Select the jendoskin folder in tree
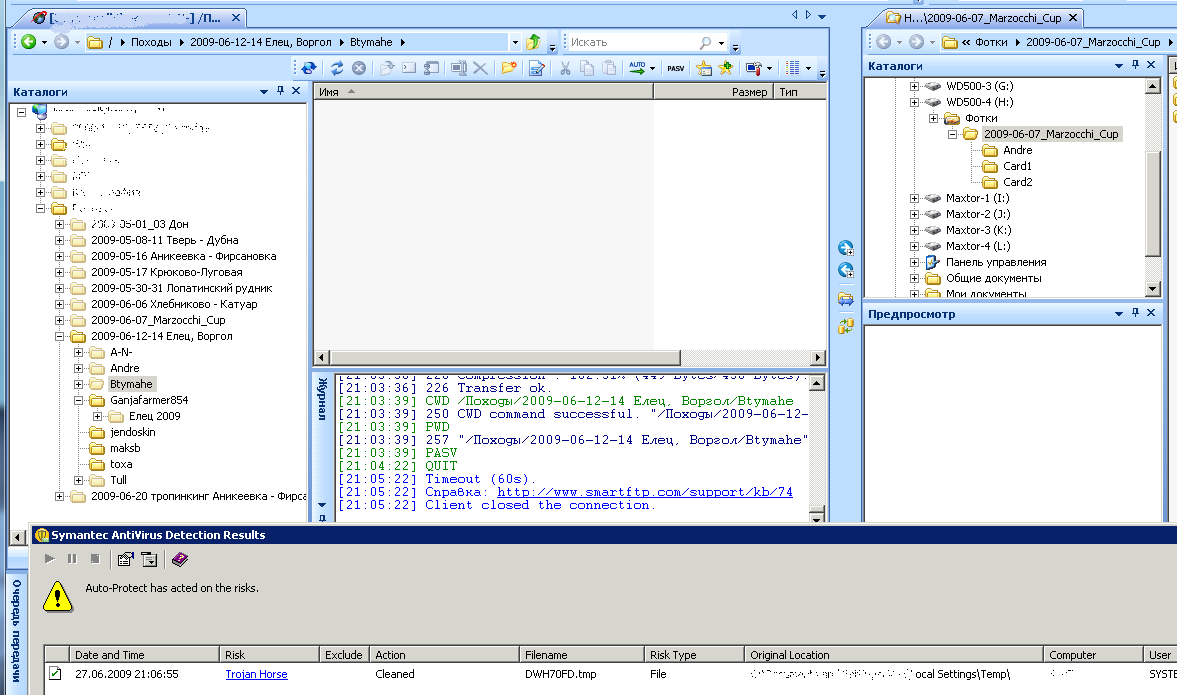 [132, 432]
